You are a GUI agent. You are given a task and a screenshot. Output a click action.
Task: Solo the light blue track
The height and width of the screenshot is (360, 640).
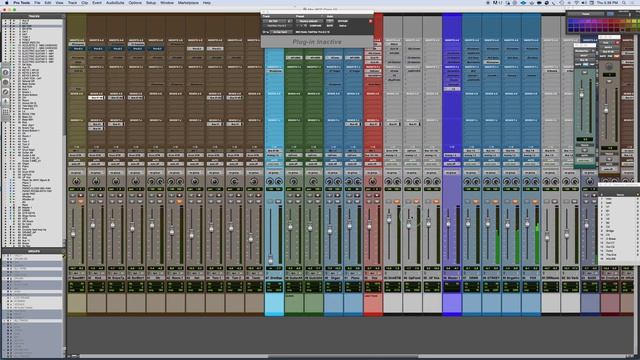(270, 201)
